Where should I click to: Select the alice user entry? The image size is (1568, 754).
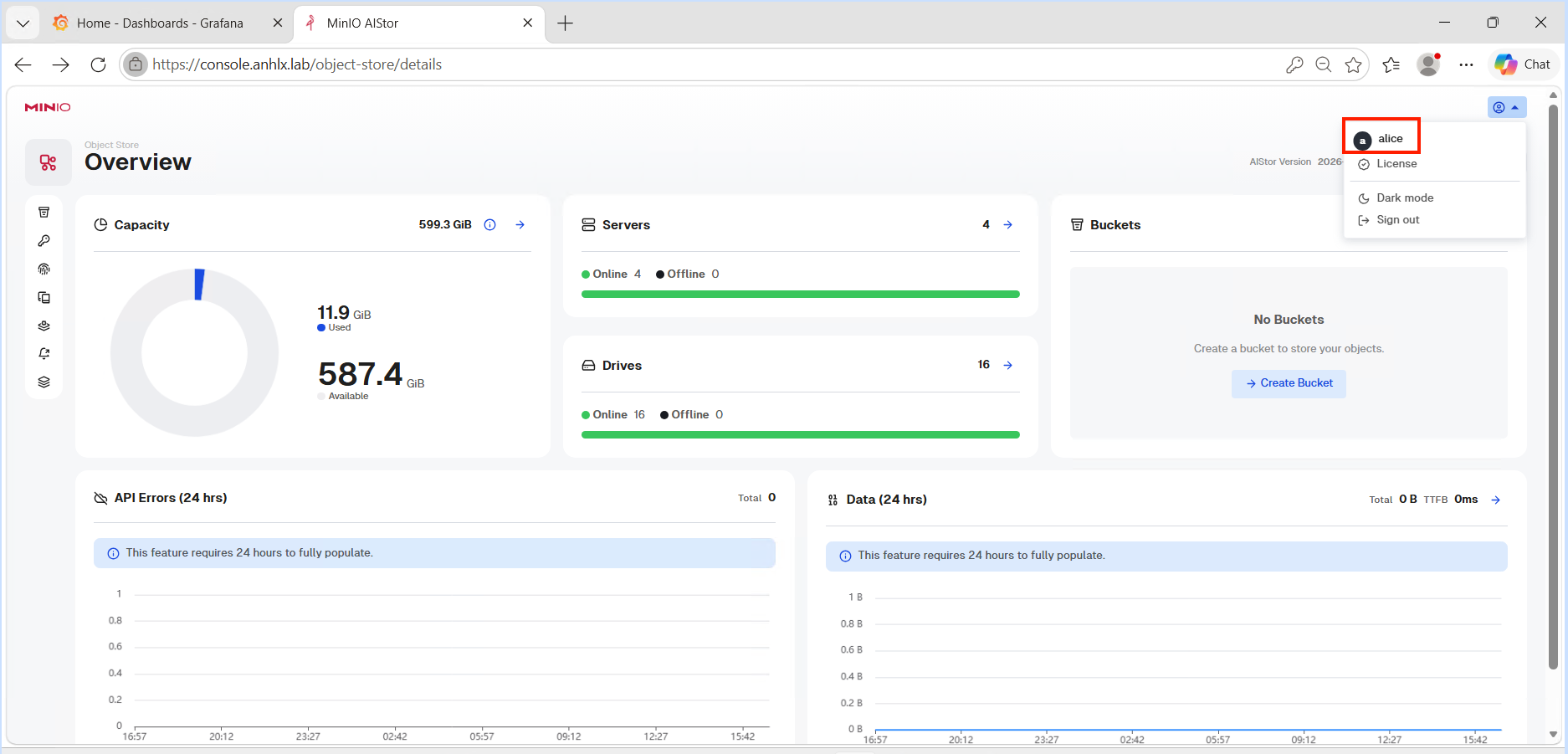(x=1381, y=139)
